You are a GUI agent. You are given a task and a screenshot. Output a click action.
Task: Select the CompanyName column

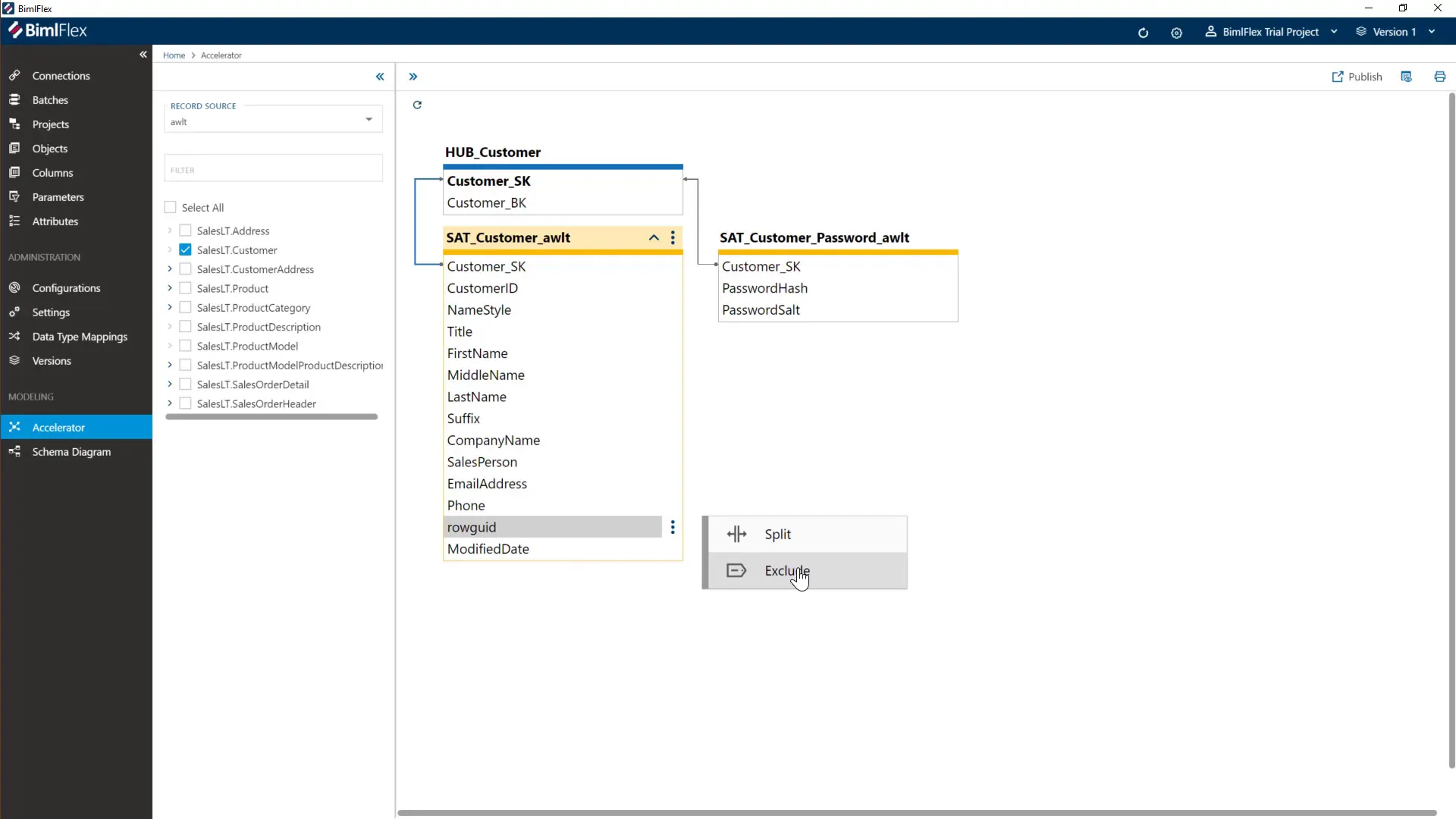point(563,441)
